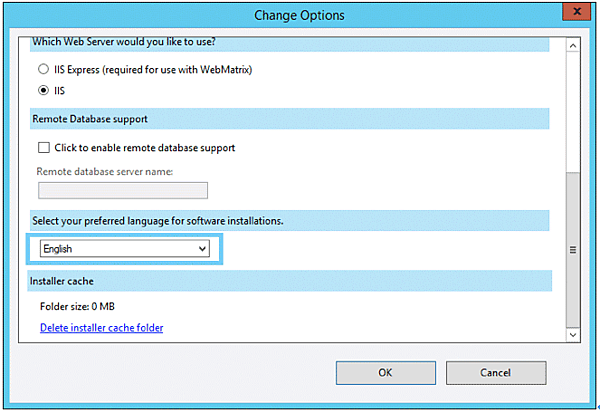600x413 pixels.
Task: Click the Remote Database support section header
Action: tap(290, 118)
